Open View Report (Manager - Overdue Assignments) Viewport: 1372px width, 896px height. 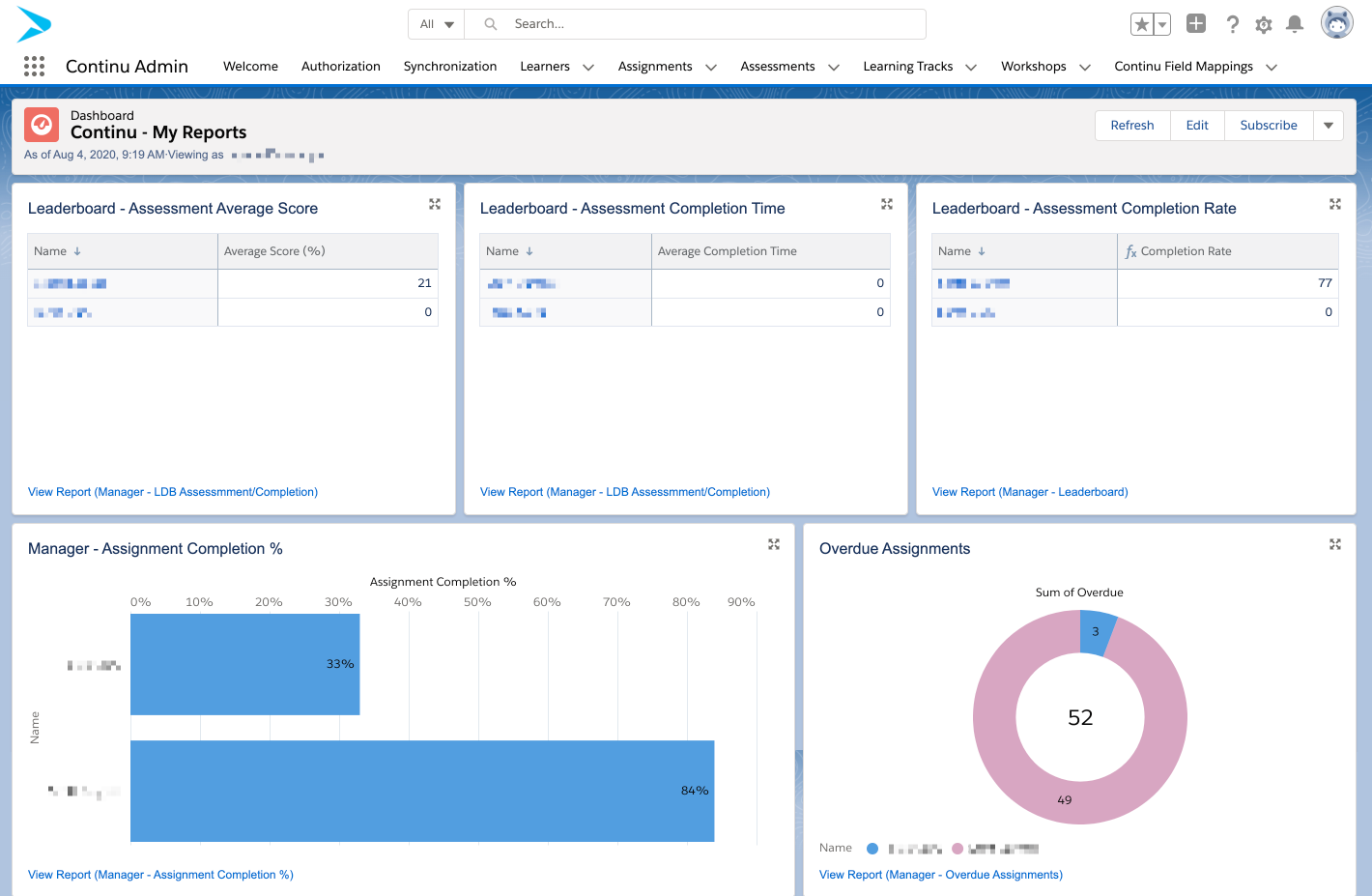click(x=940, y=874)
